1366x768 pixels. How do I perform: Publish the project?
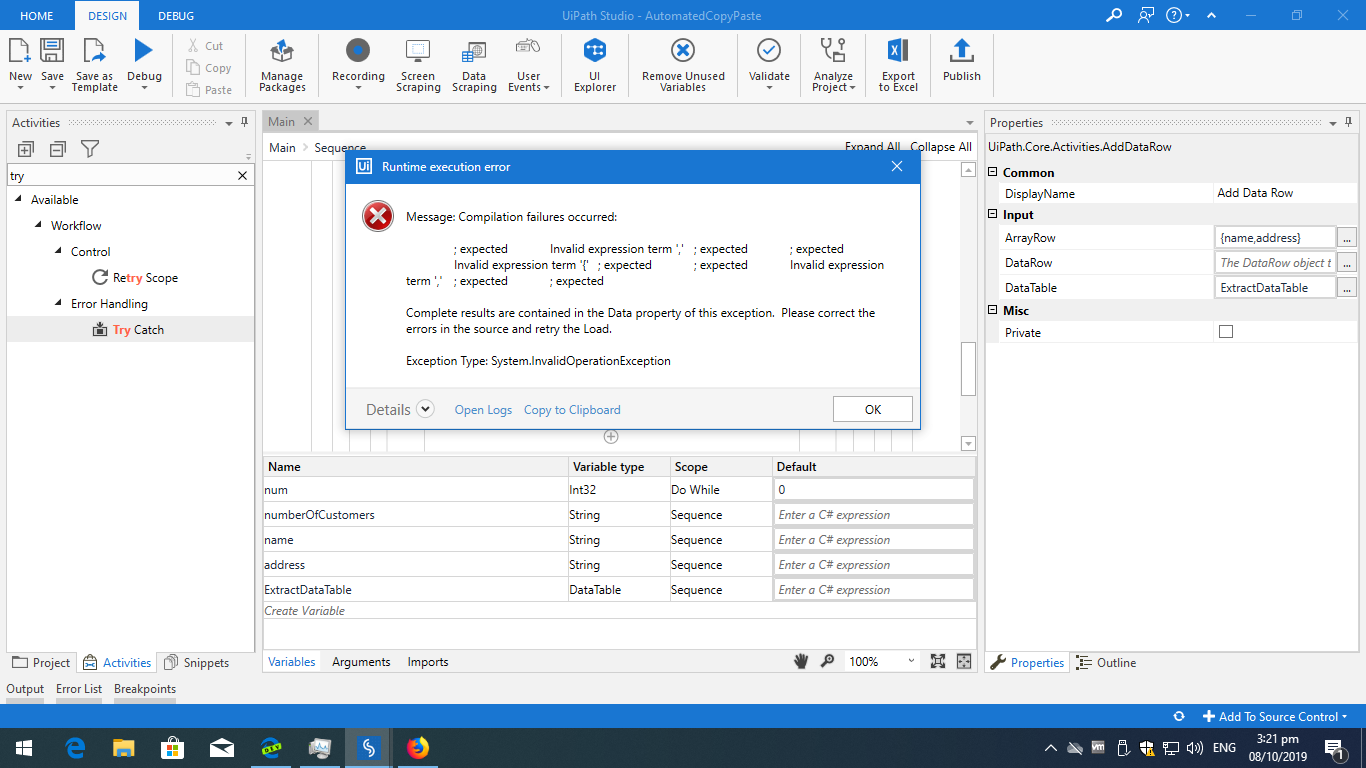point(962,60)
